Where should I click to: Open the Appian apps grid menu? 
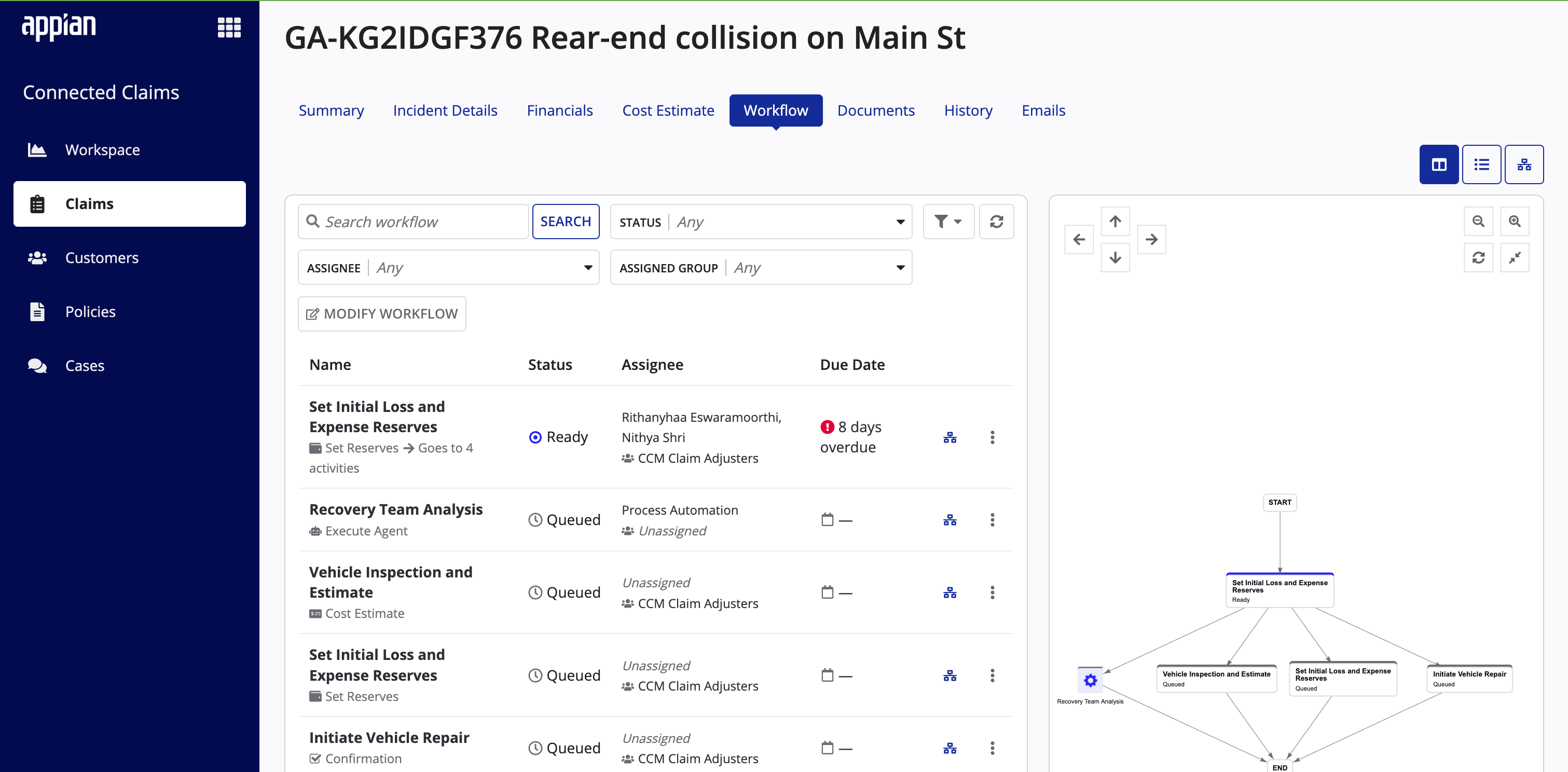[x=229, y=27]
